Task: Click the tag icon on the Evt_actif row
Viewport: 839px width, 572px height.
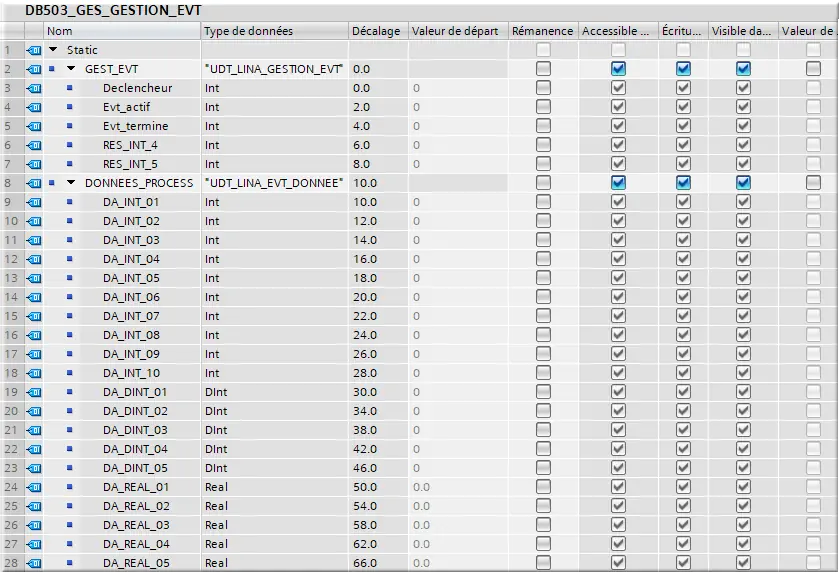Action: click(34, 107)
